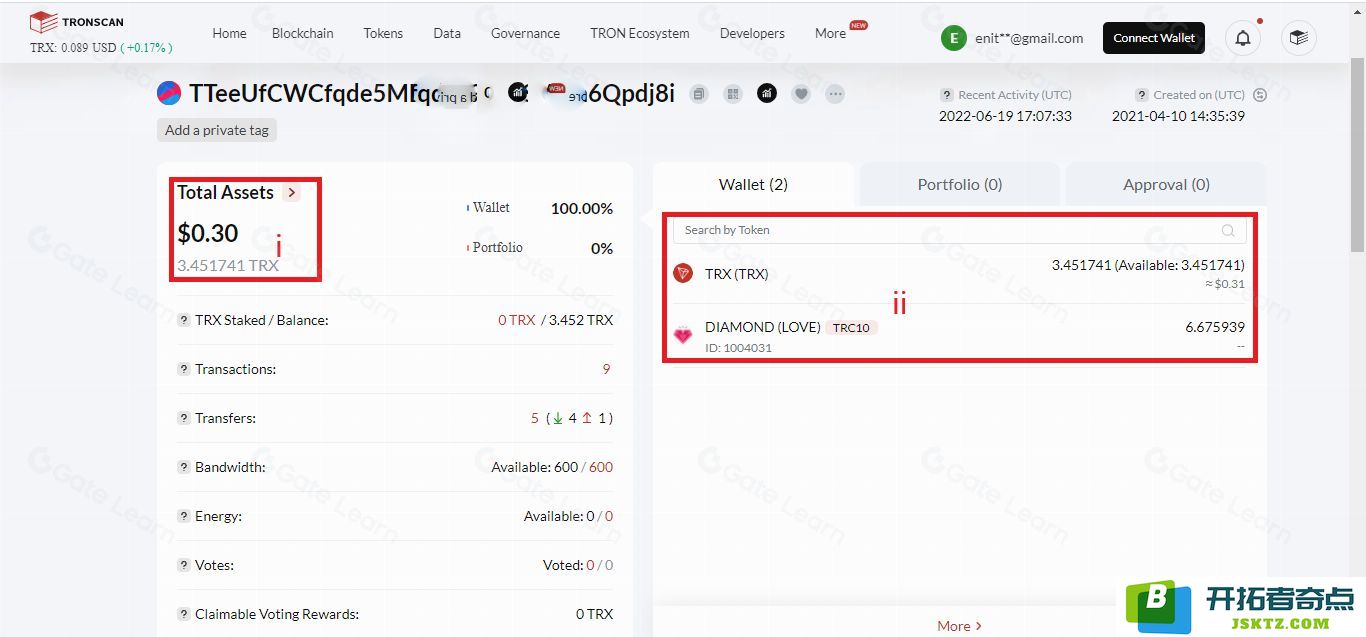Expand the More link under wallet tokens
The image size is (1366, 637).
[959, 626]
